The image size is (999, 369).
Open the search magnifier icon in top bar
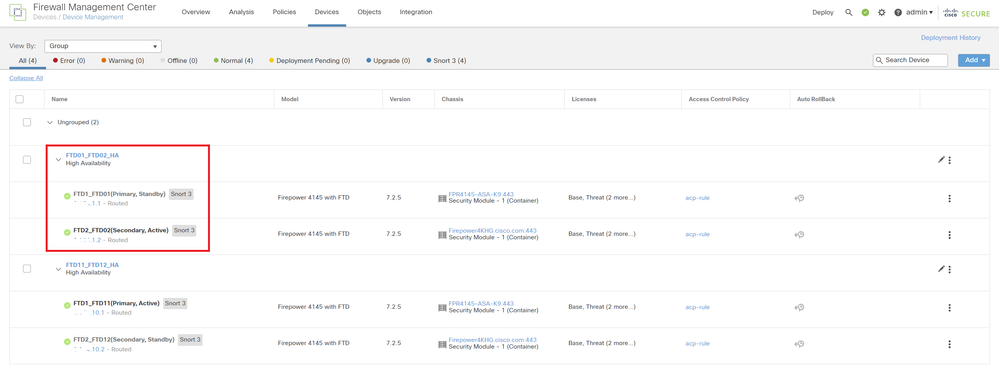tap(849, 12)
